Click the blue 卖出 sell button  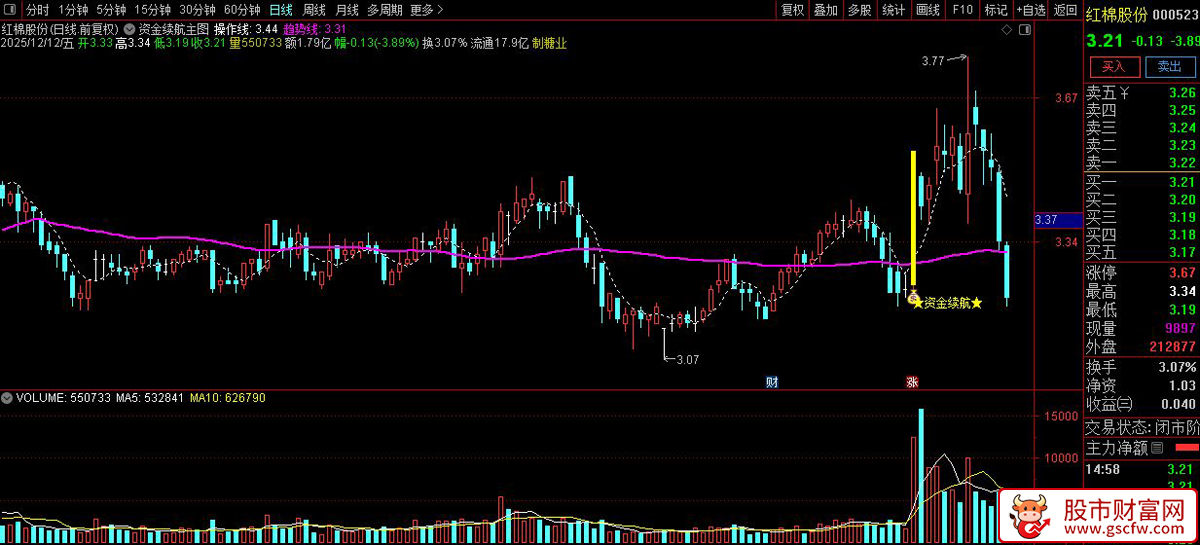click(x=1169, y=67)
